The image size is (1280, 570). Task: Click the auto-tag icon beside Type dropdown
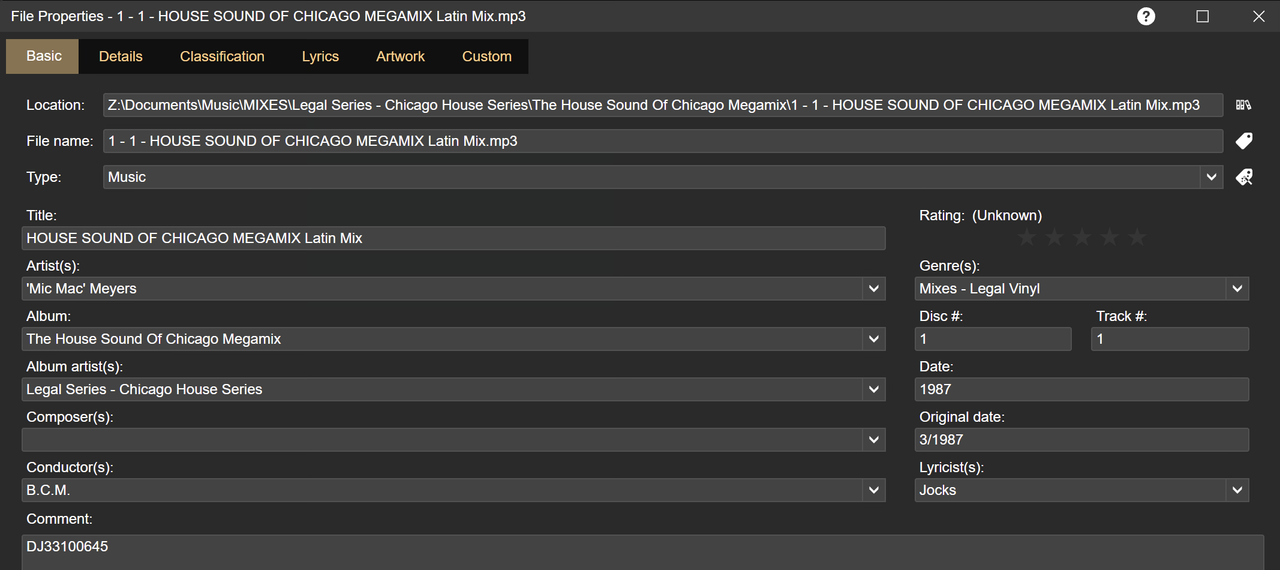click(x=1244, y=177)
